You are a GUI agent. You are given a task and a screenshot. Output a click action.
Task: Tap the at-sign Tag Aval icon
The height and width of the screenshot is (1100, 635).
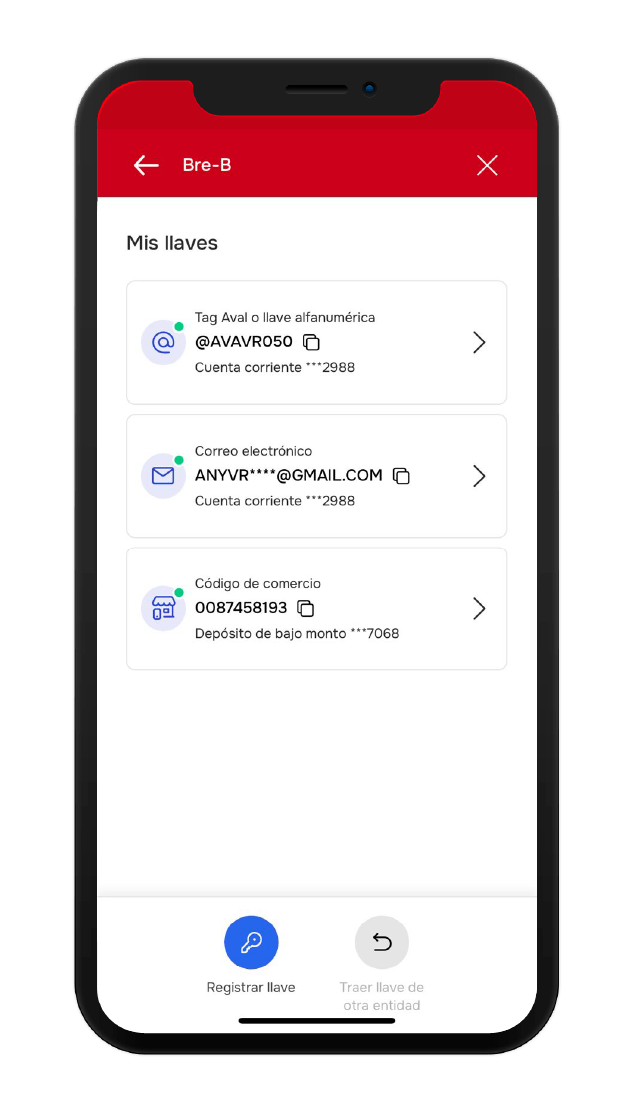pos(163,342)
